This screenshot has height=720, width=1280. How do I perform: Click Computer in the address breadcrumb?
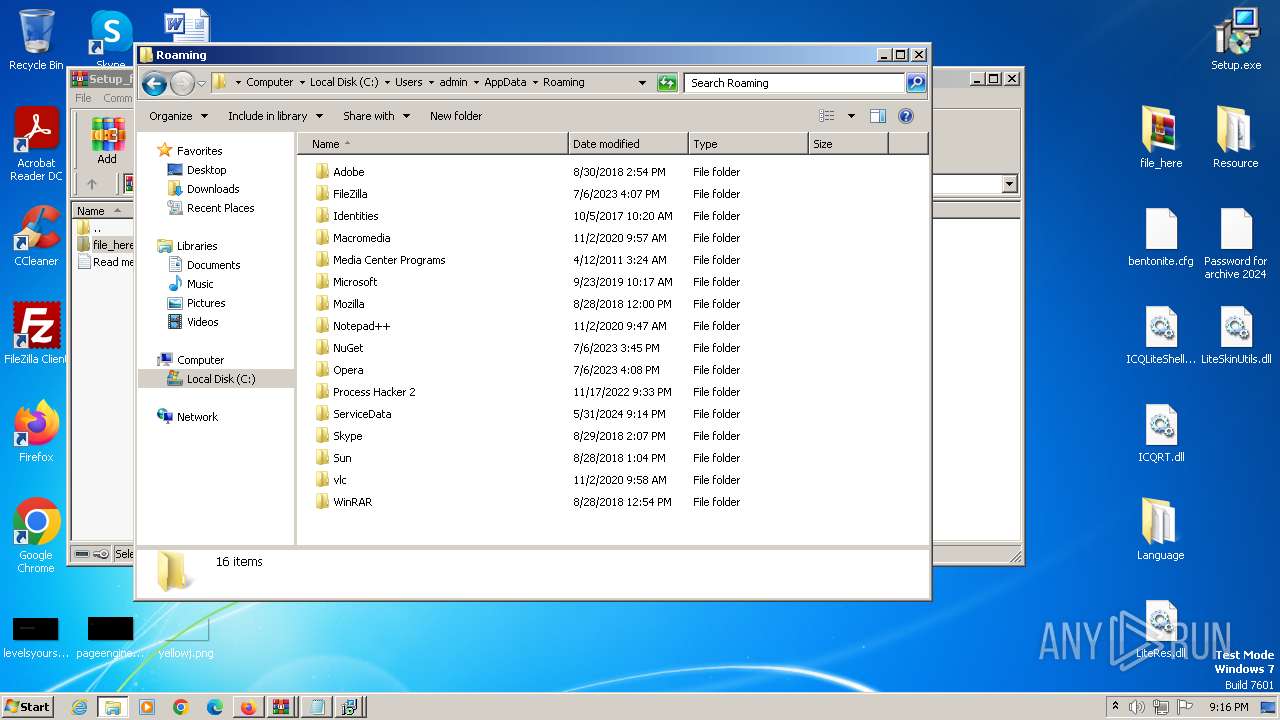point(270,83)
